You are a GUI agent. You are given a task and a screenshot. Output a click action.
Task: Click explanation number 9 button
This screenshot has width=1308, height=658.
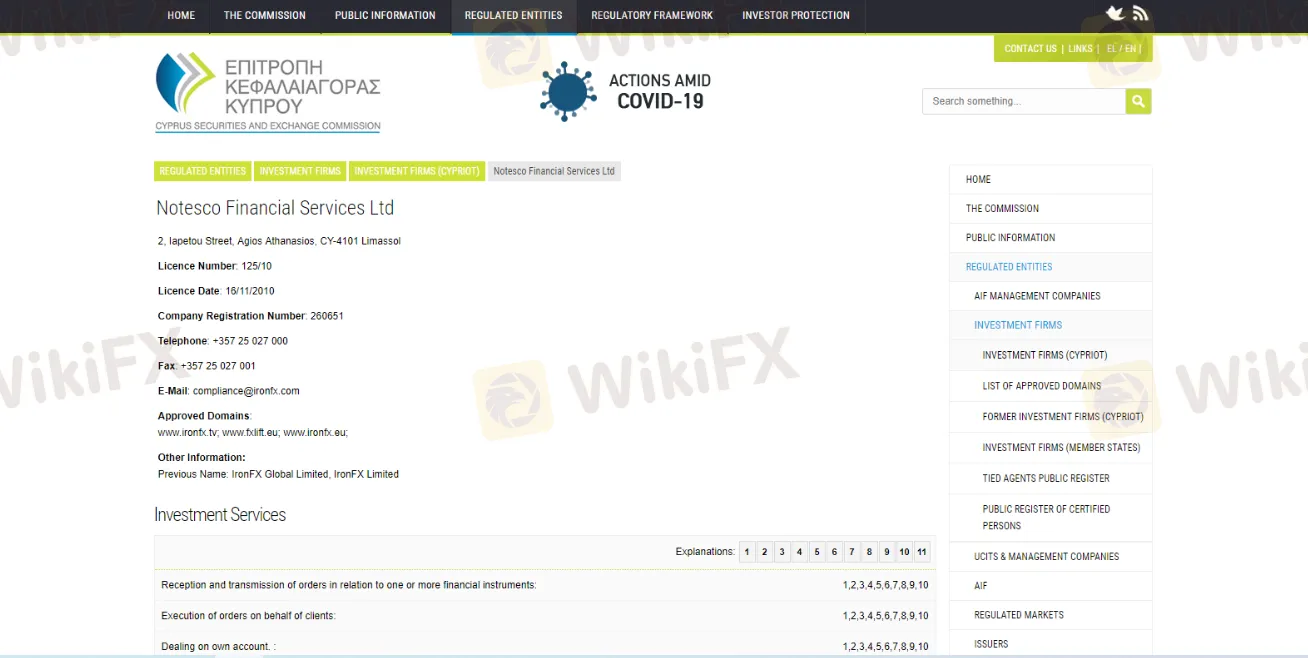887,552
